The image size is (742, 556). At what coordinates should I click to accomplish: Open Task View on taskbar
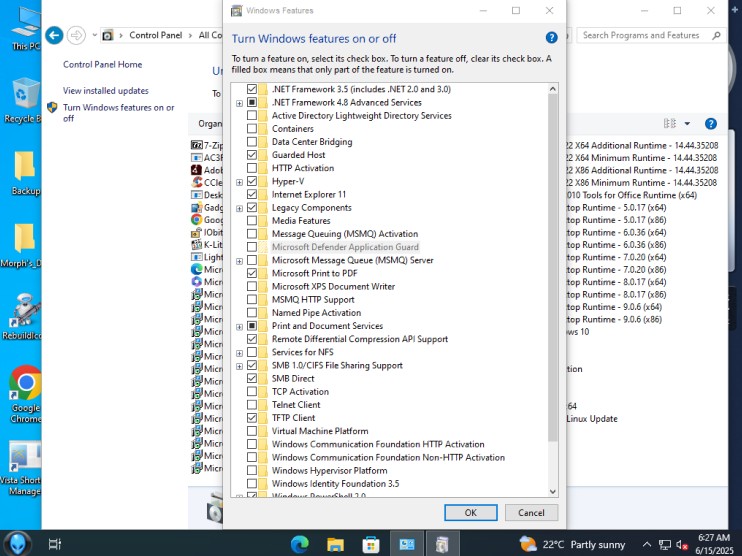click(55, 544)
